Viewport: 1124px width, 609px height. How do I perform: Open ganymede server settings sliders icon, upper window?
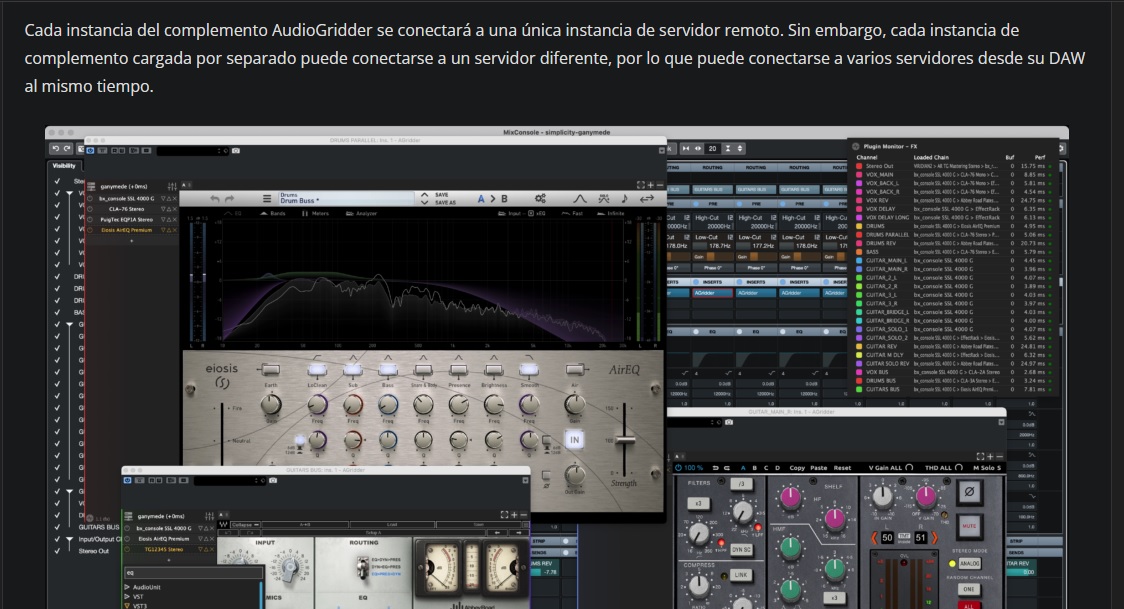click(x=172, y=186)
